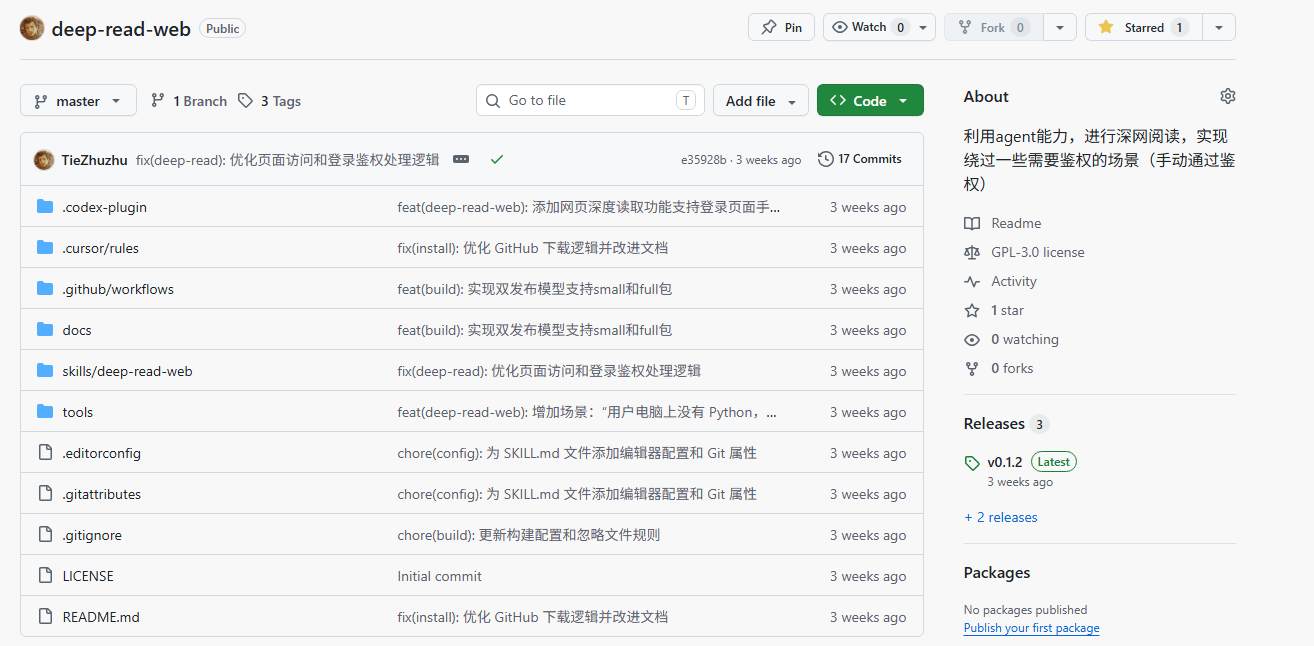Open the Packages heading
Viewport: 1314px width, 646px height.
[x=997, y=573]
